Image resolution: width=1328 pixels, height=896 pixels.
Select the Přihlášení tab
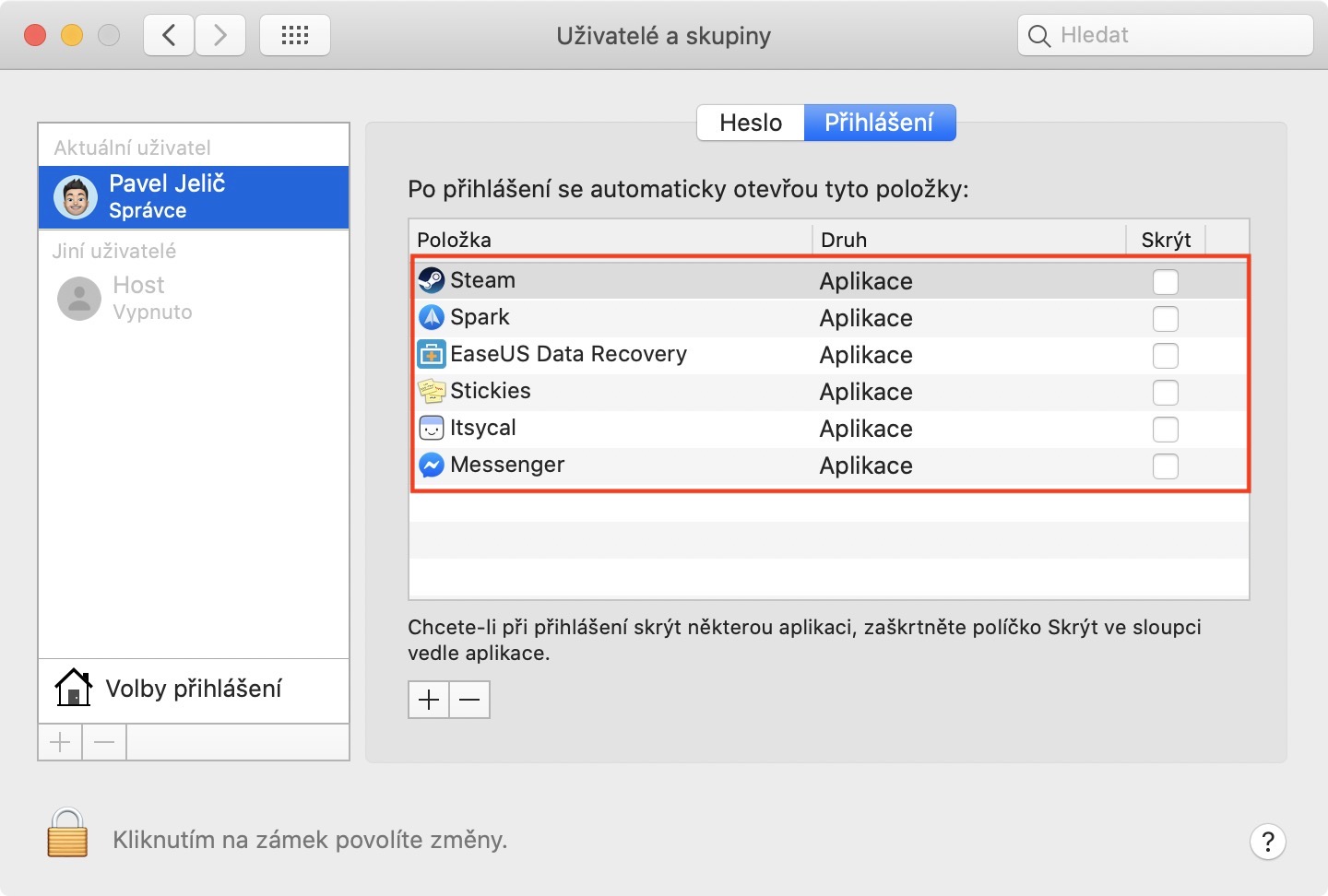click(x=879, y=123)
